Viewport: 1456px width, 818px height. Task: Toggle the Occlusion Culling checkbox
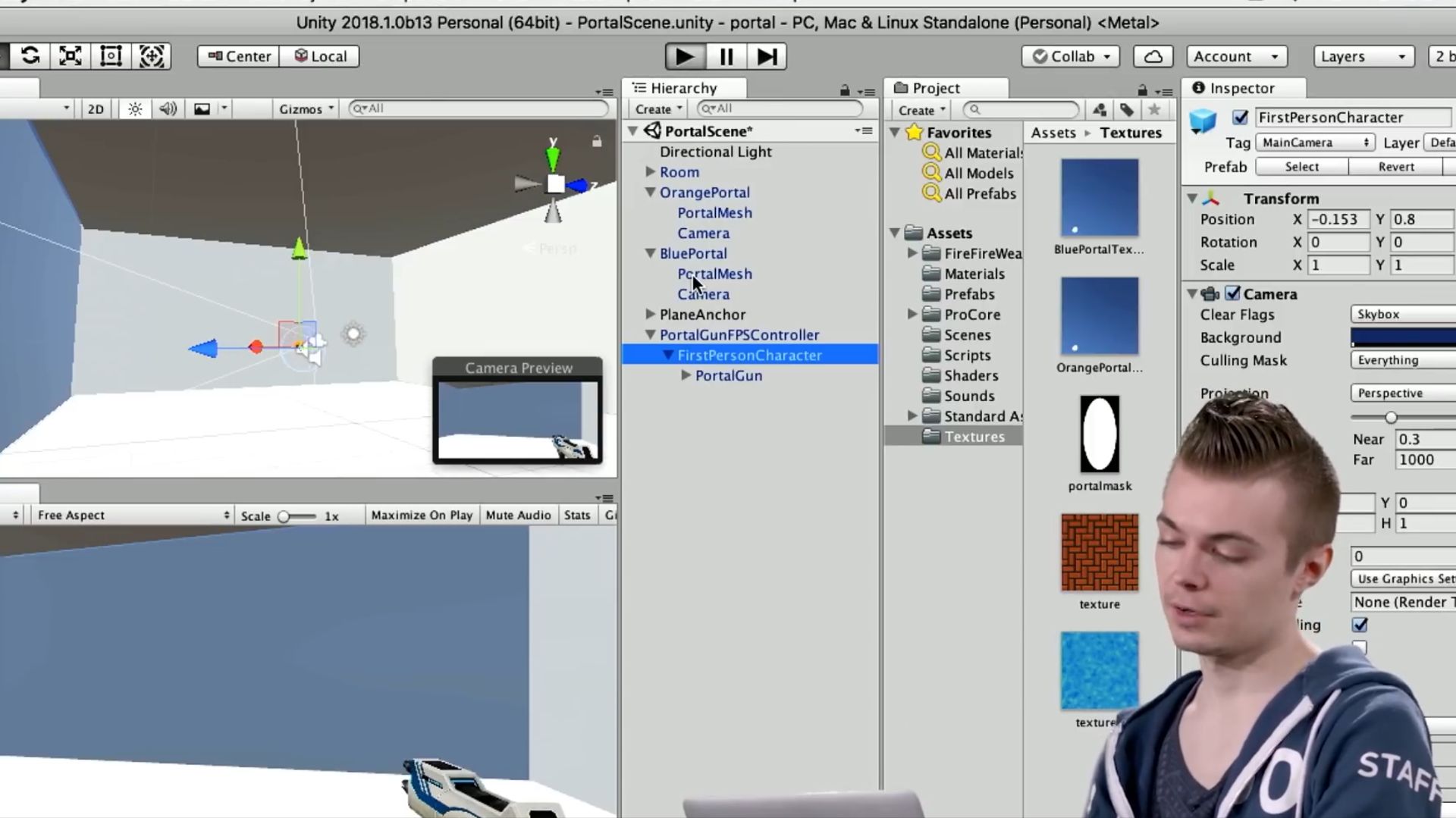(x=1360, y=625)
